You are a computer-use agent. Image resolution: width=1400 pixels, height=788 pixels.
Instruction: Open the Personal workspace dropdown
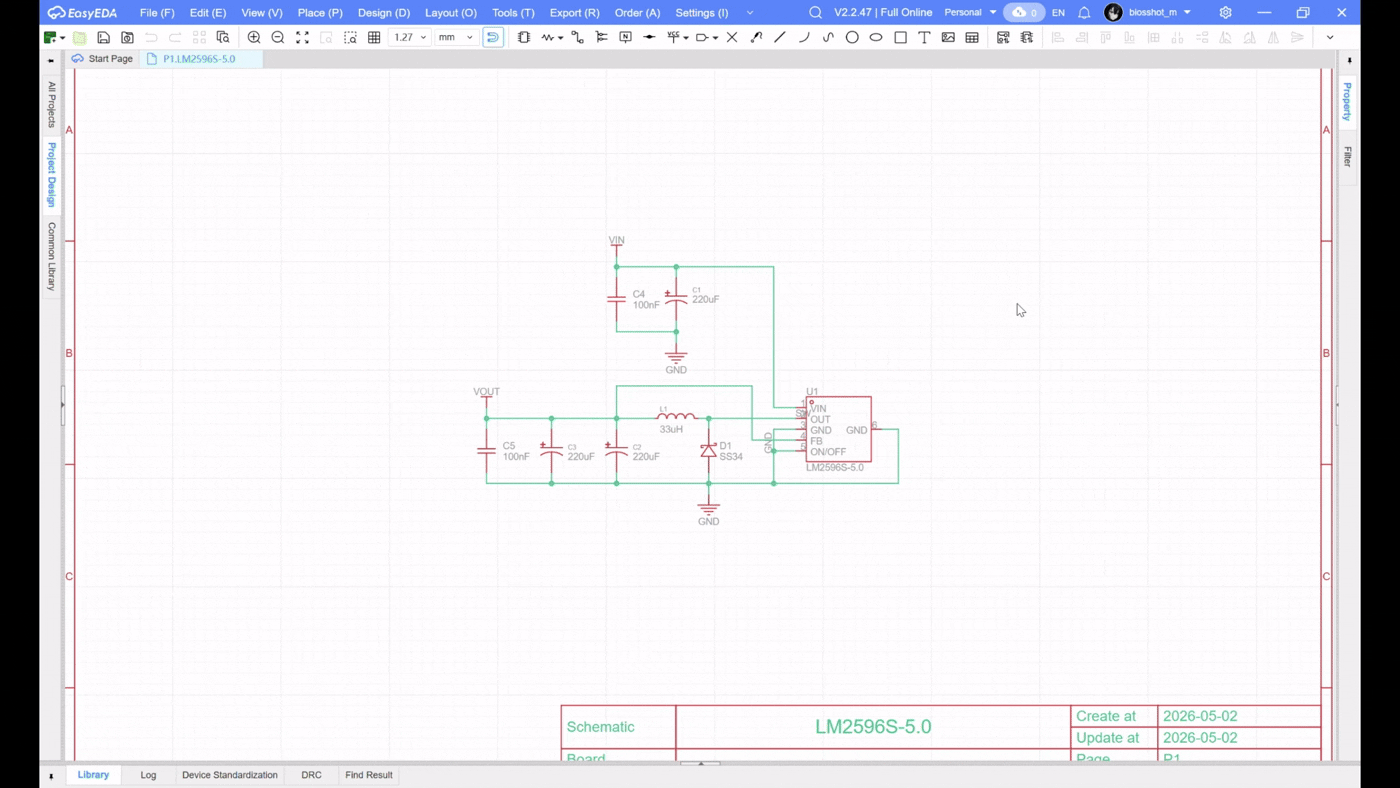(970, 13)
